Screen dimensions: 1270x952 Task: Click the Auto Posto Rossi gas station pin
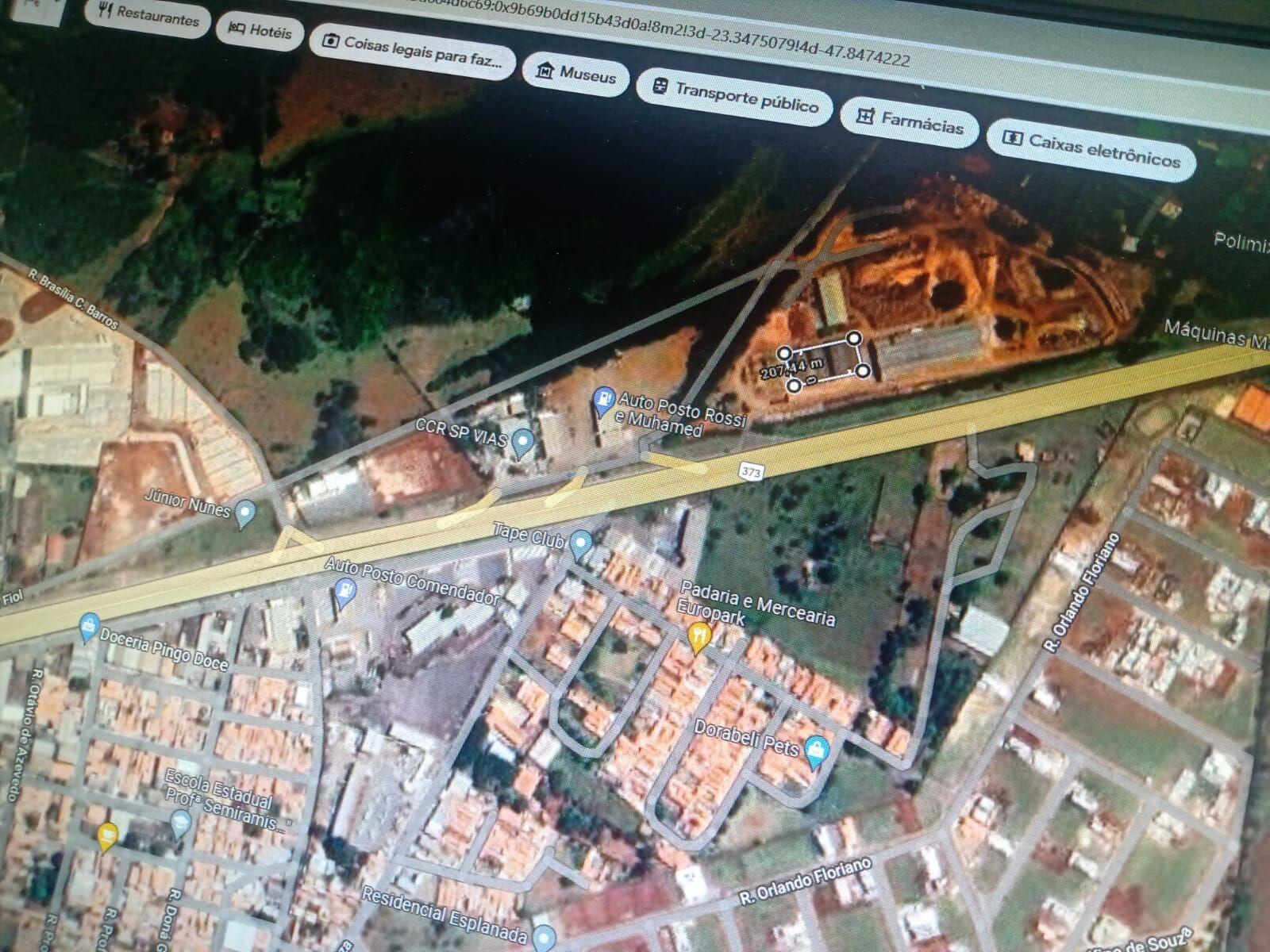[604, 401]
